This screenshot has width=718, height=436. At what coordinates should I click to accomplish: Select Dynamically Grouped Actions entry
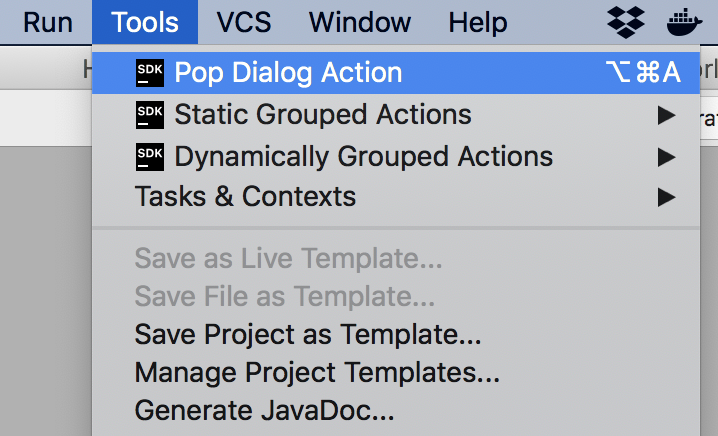pyautogui.click(x=363, y=157)
